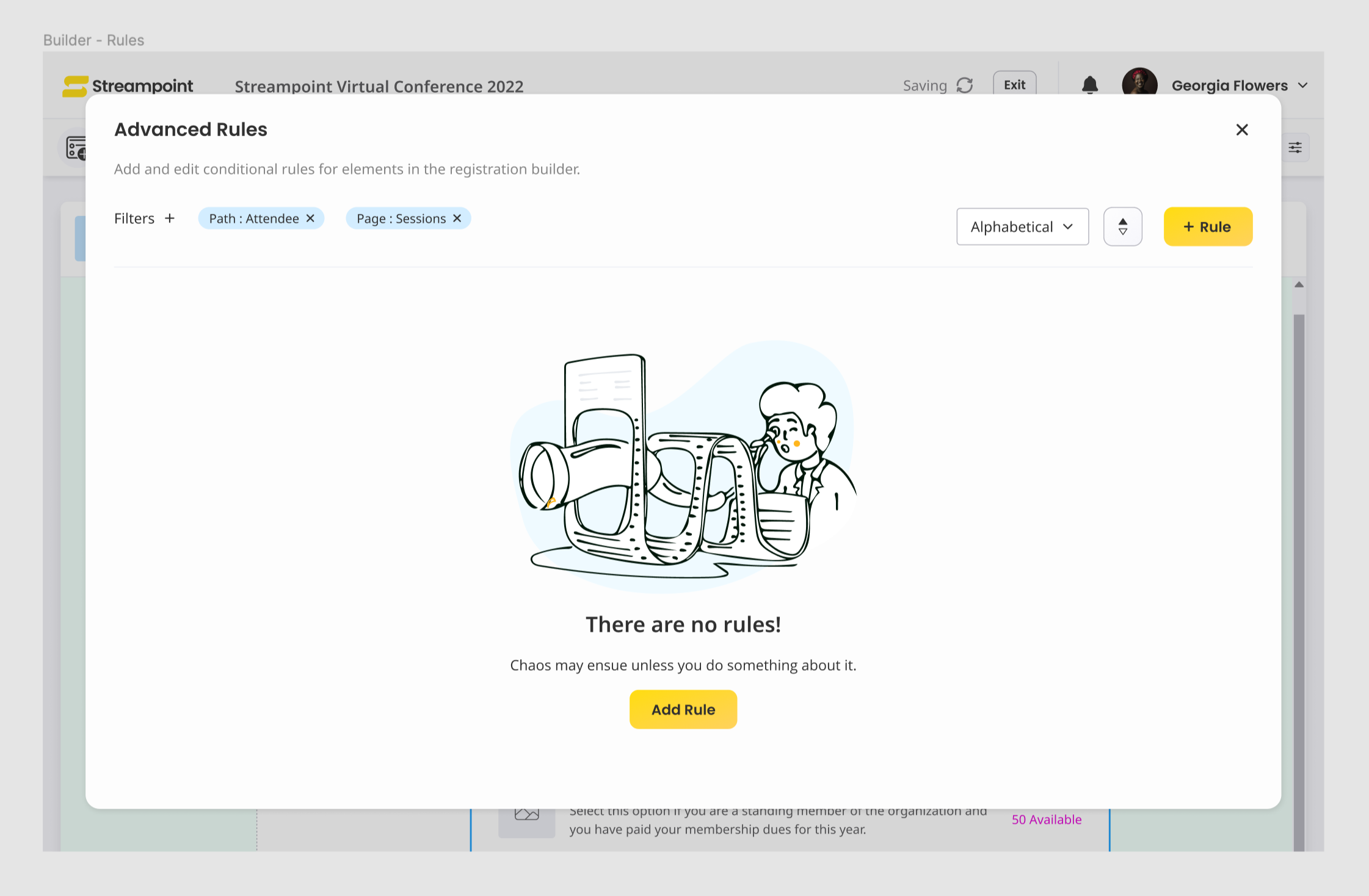This screenshot has height=896, width=1369.
Task: Click the Streampoint logo
Action: [128, 86]
